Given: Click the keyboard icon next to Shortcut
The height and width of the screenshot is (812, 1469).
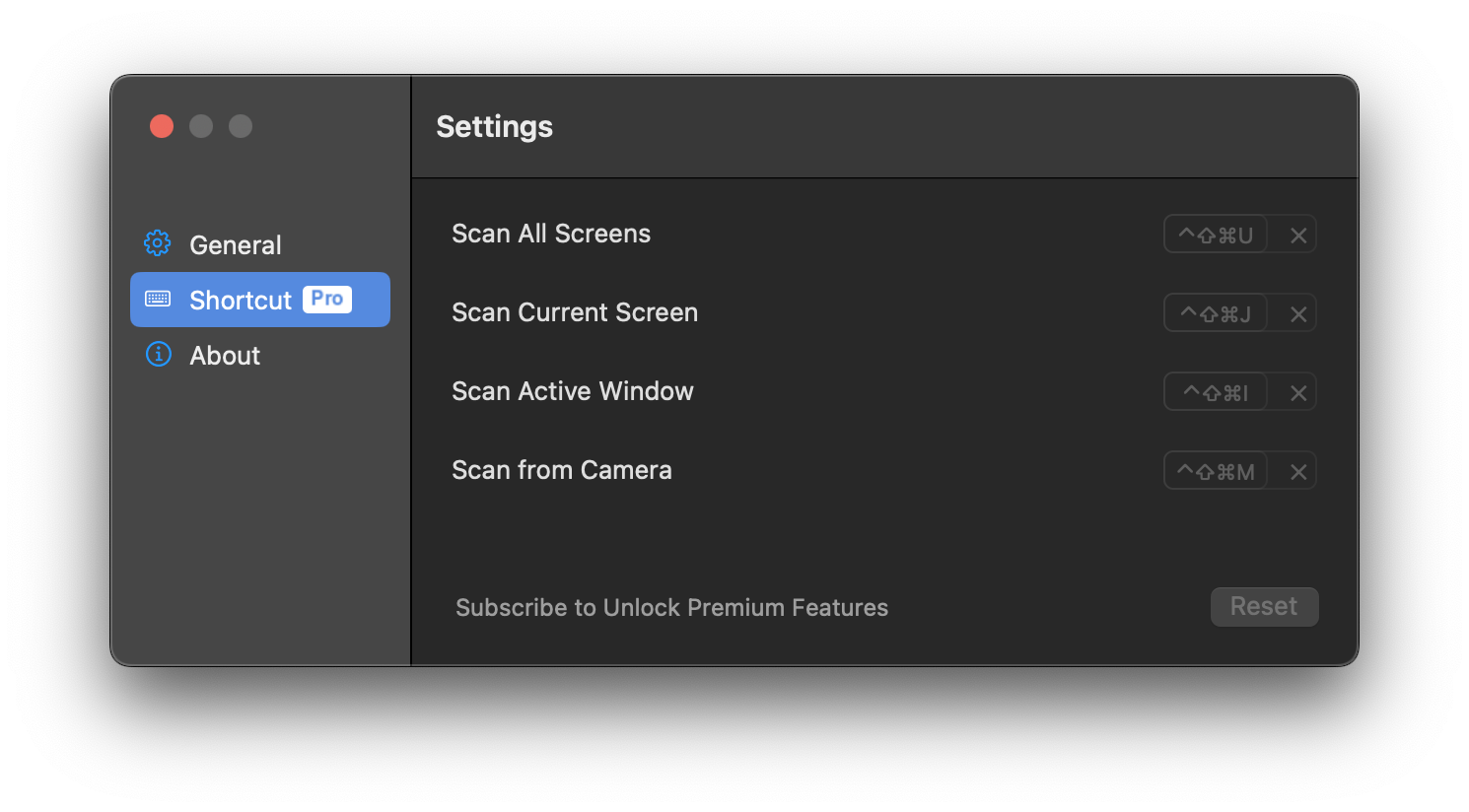Looking at the screenshot, I should 158,300.
